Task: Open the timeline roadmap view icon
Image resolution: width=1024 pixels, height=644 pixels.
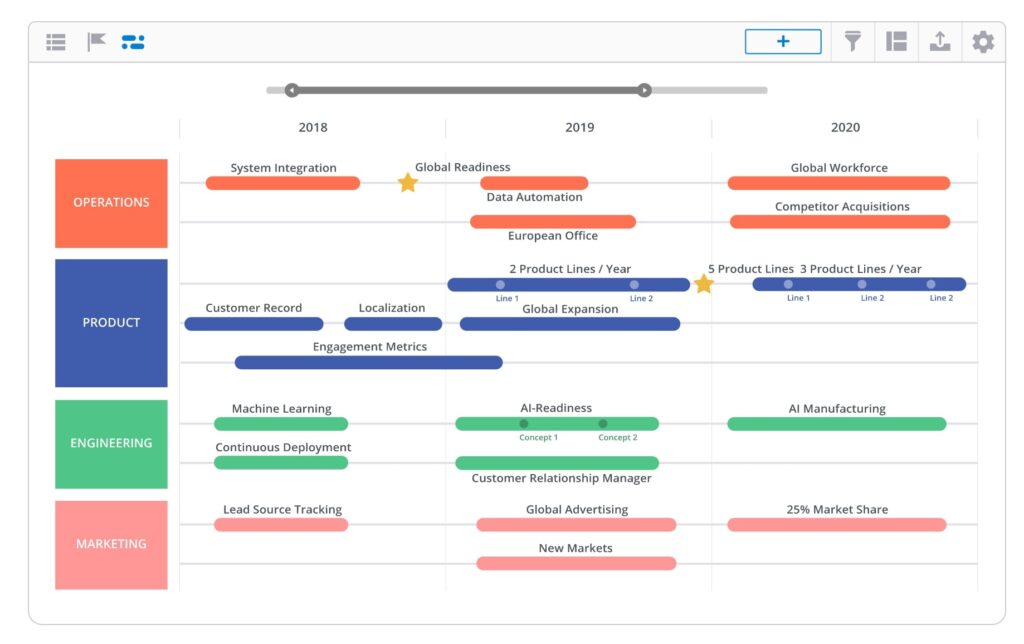Action: [x=133, y=41]
